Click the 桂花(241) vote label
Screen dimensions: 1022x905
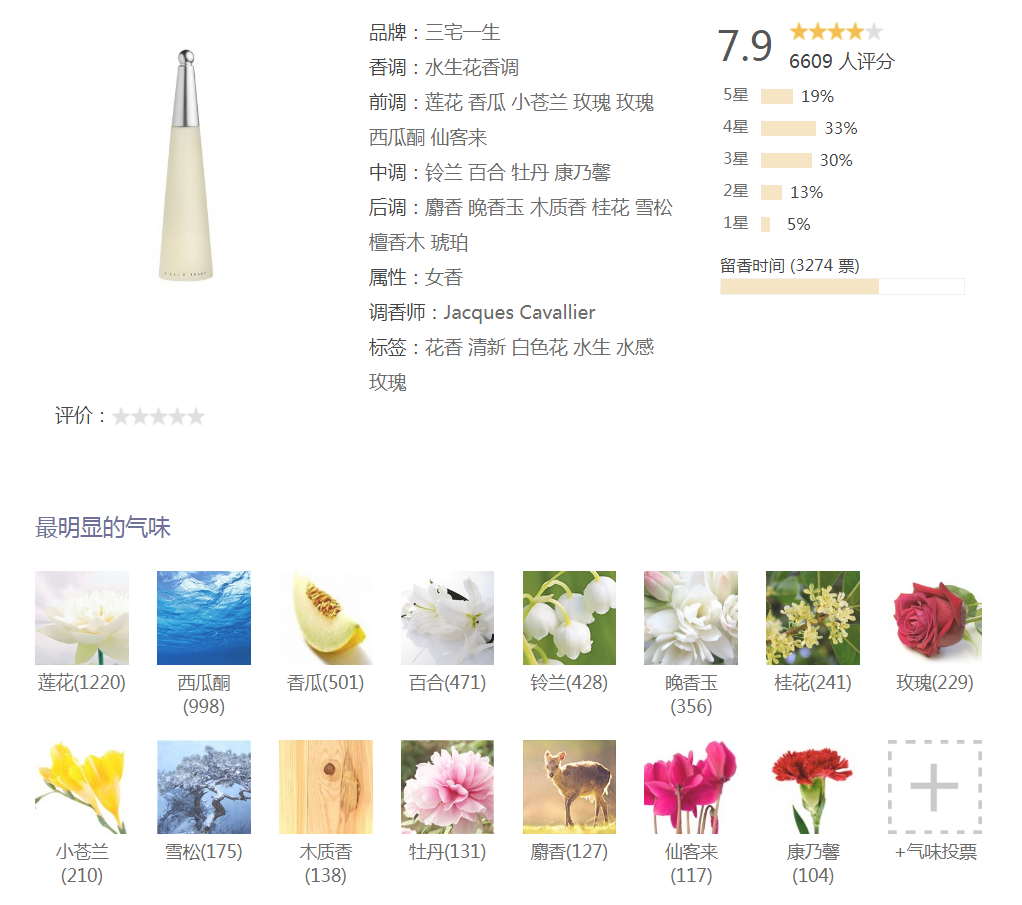coord(813,683)
